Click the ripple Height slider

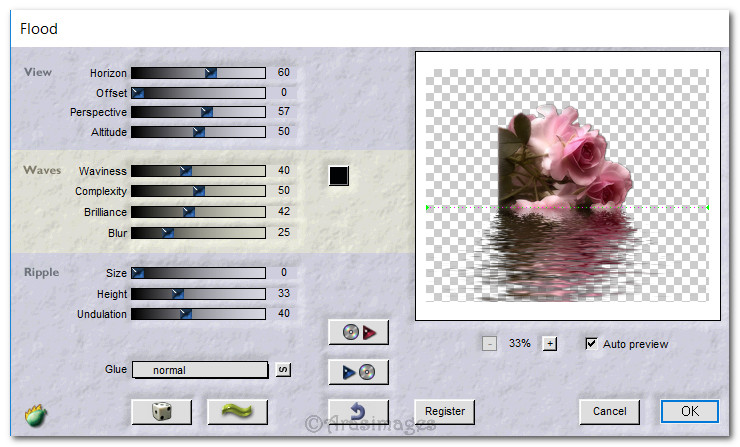(198, 294)
